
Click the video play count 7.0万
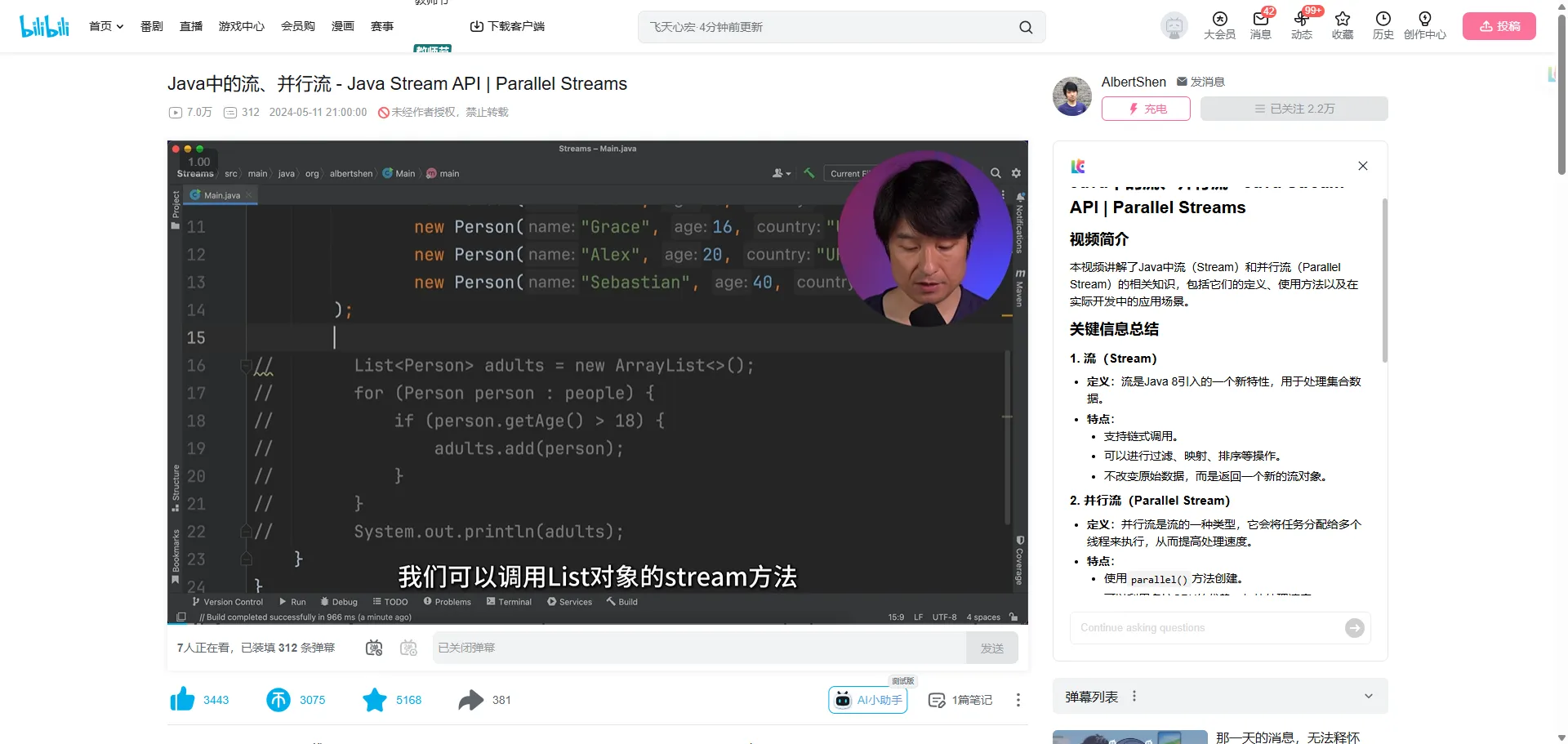pyautogui.click(x=190, y=112)
